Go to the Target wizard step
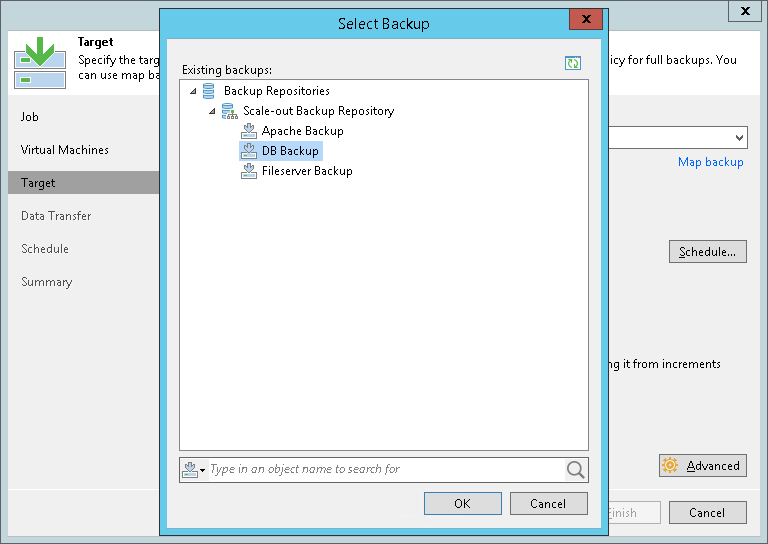 pyautogui.click(x=83, y=183)
